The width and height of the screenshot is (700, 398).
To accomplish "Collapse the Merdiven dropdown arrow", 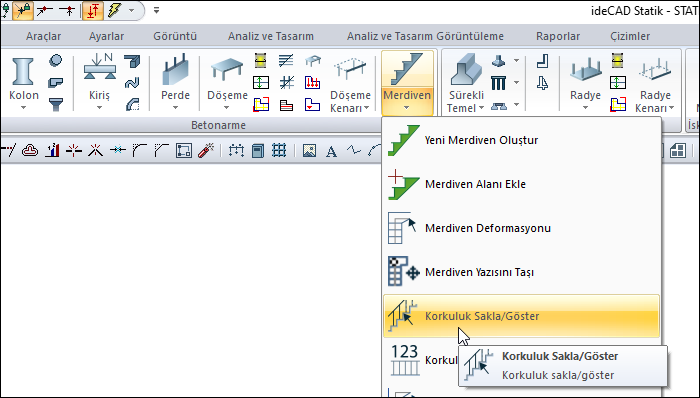I will point(406,108).
